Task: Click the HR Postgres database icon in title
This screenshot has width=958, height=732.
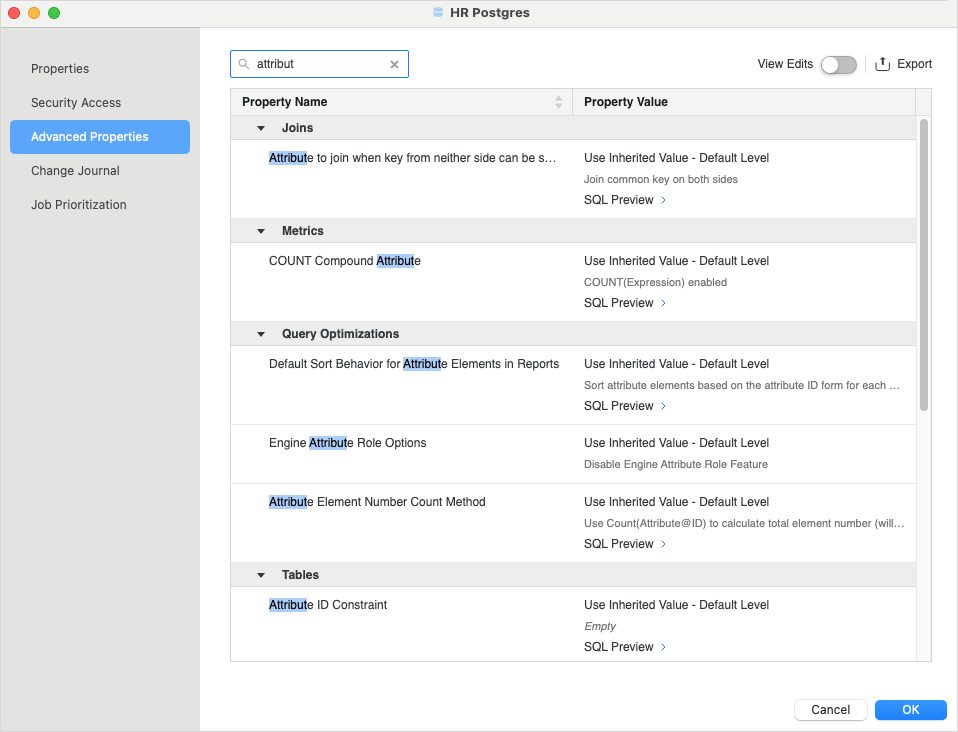Action: pyautogui.click(x=438, y=13)
